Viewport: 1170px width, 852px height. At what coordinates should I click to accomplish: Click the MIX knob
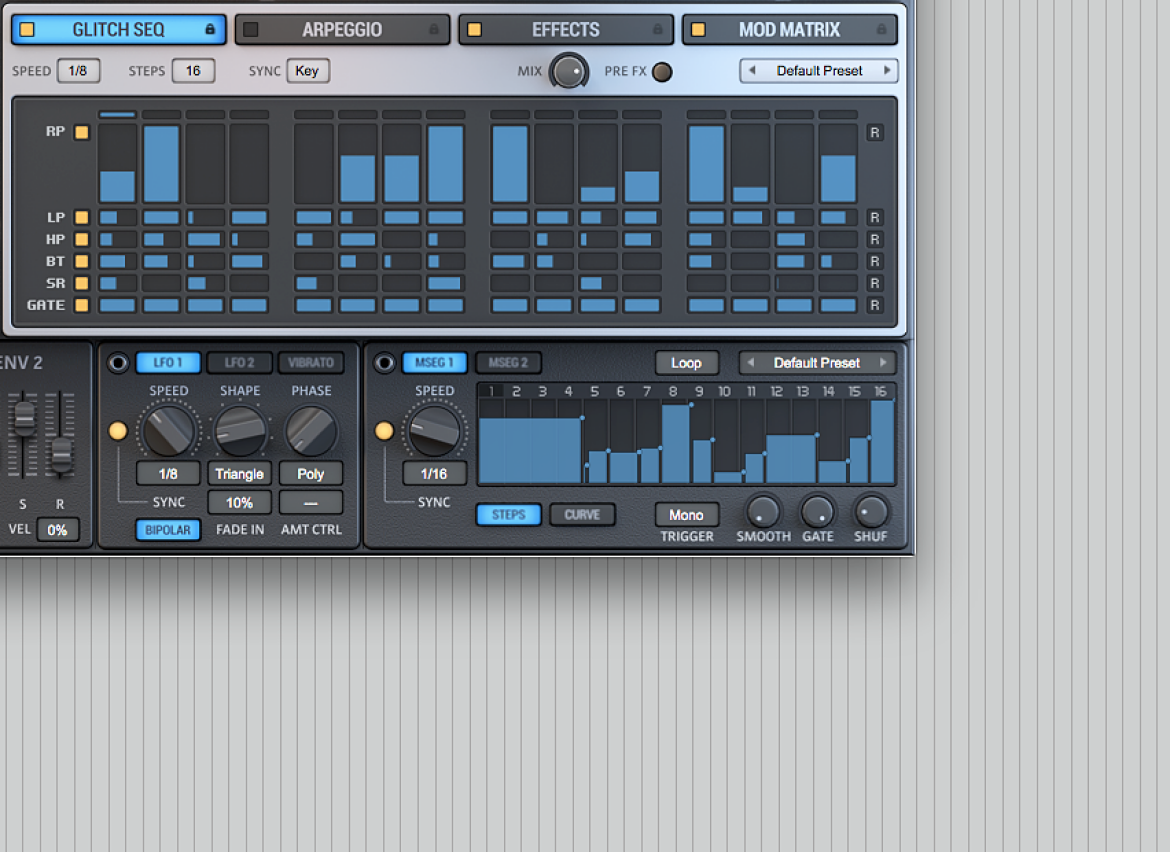(569, 72)
